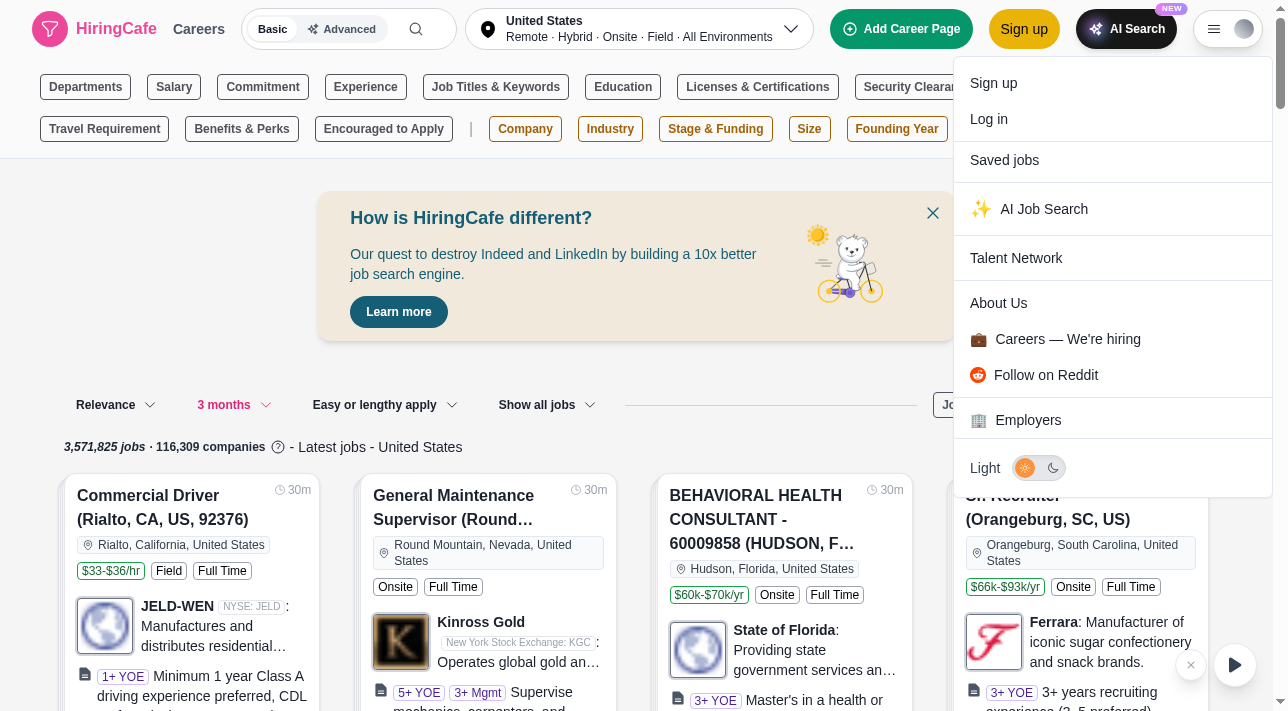Open the Education filter
The image size is (1288, 711).
coord(623,87)
